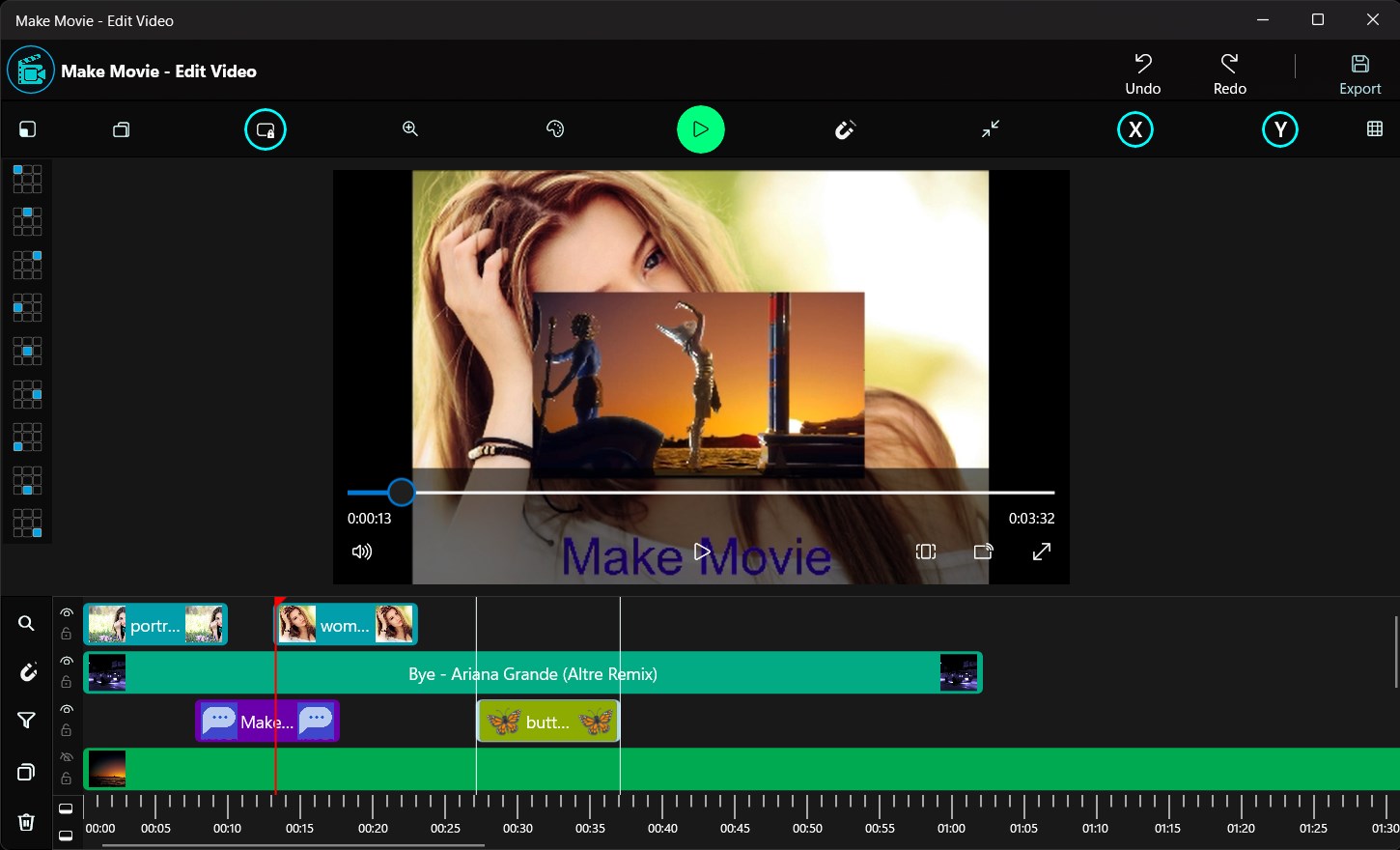Delete selected clip using the trash icon
The image size is (1400, 850).
tap(25, 821)
